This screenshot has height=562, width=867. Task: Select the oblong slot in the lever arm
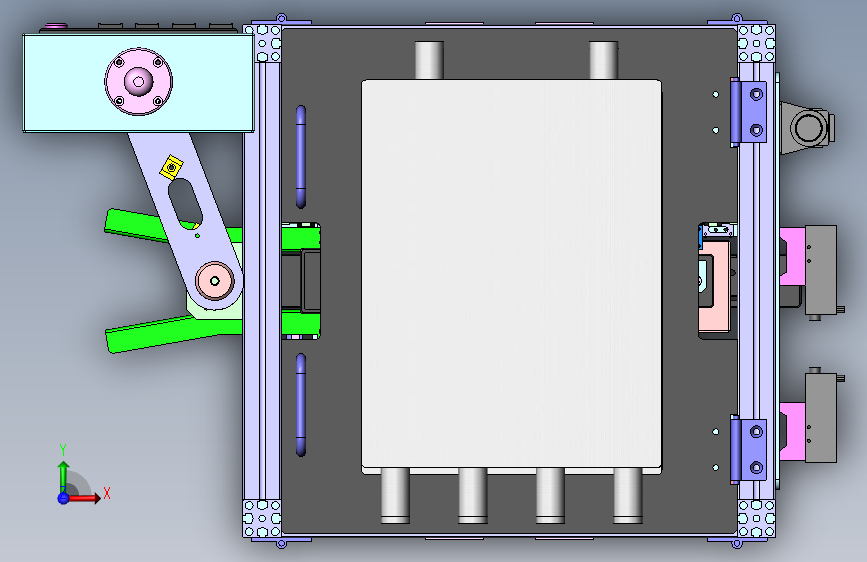coord(185,204)
